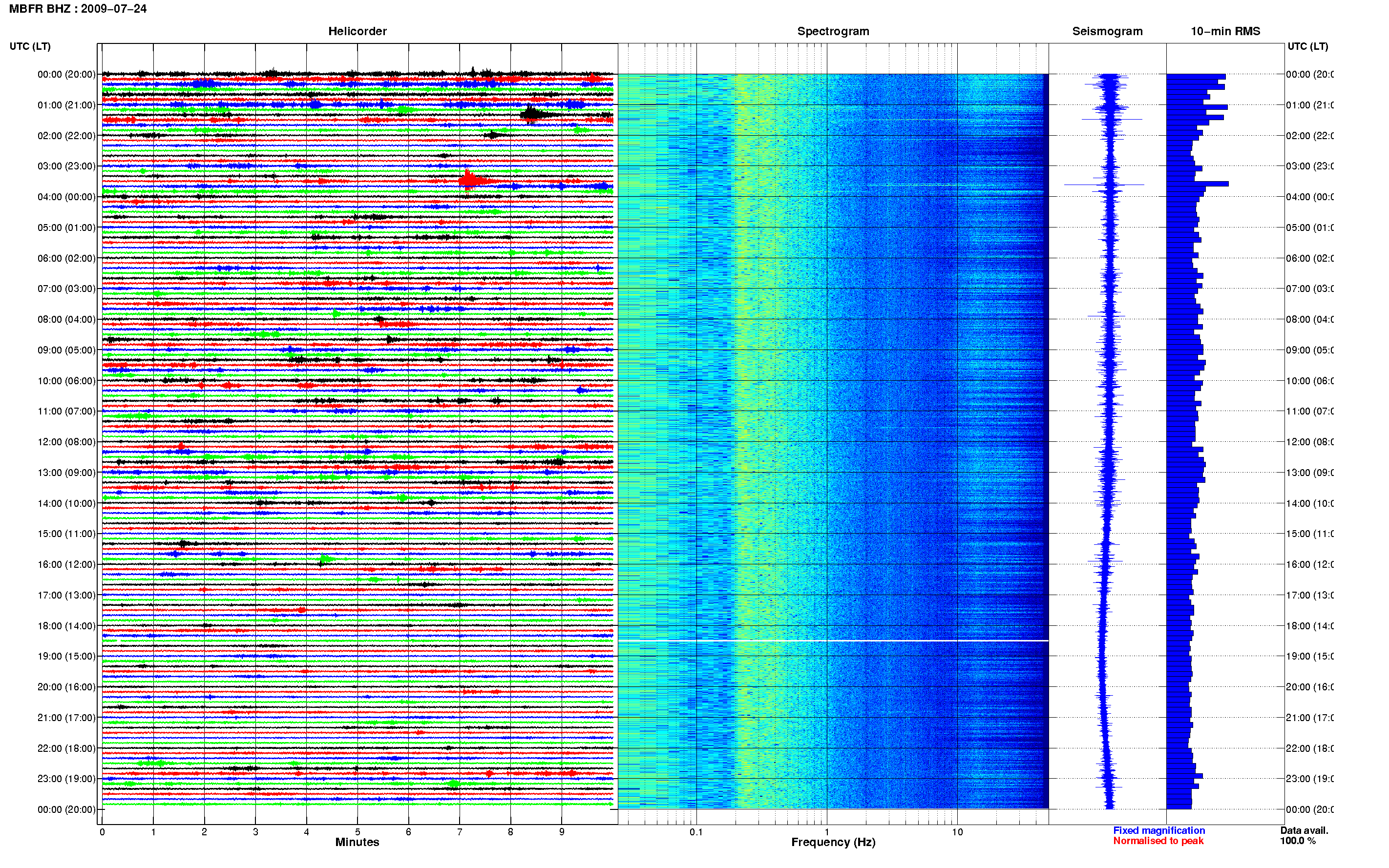Screen dimensions: 1389x868
Task: Click tick label '9' on the Minutes axis
Action: [x=562, y=832]
